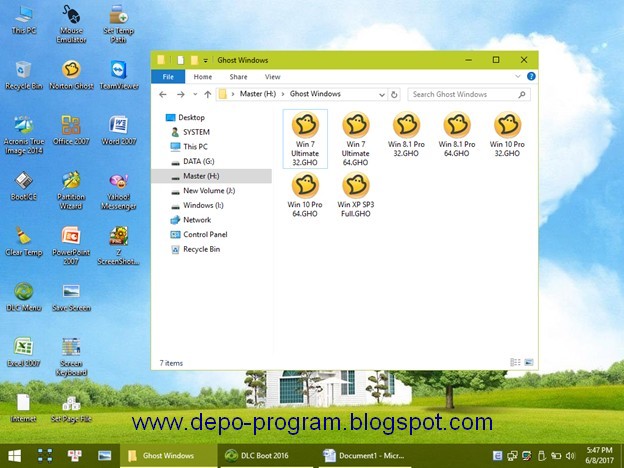Open Screen Keyboard desktop icon
The height and width of the screenshot is (468, 624).
(x=71, y=357)
